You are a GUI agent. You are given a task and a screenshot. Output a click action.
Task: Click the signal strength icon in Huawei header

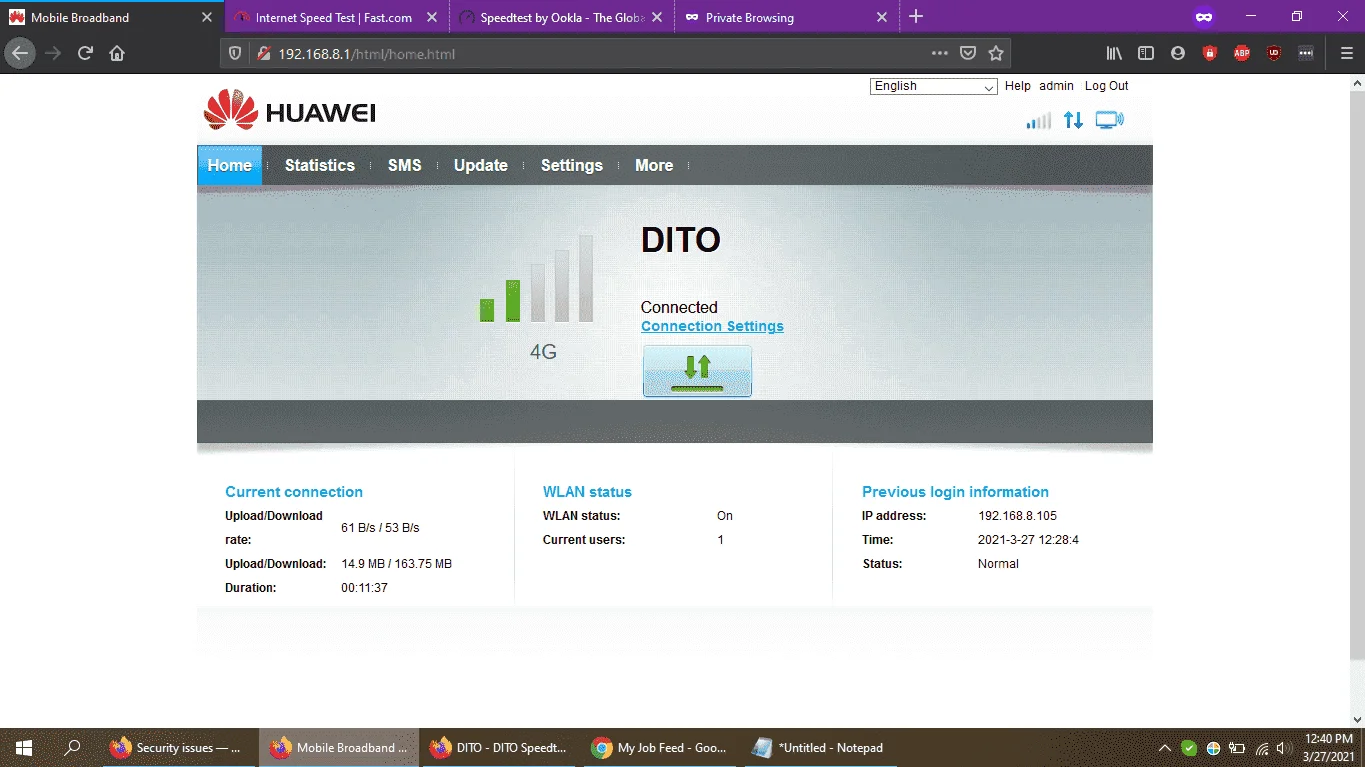[1039, 121]
